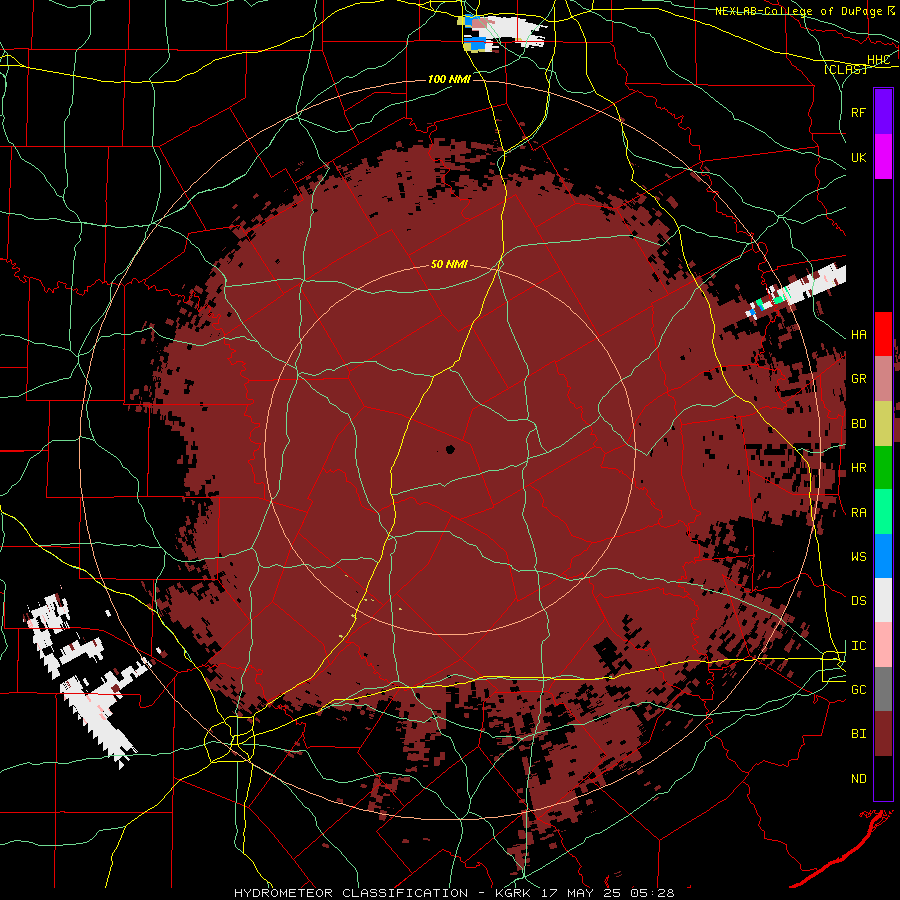
Task: Click the UK magenta legend swatch
Action: 883,157
